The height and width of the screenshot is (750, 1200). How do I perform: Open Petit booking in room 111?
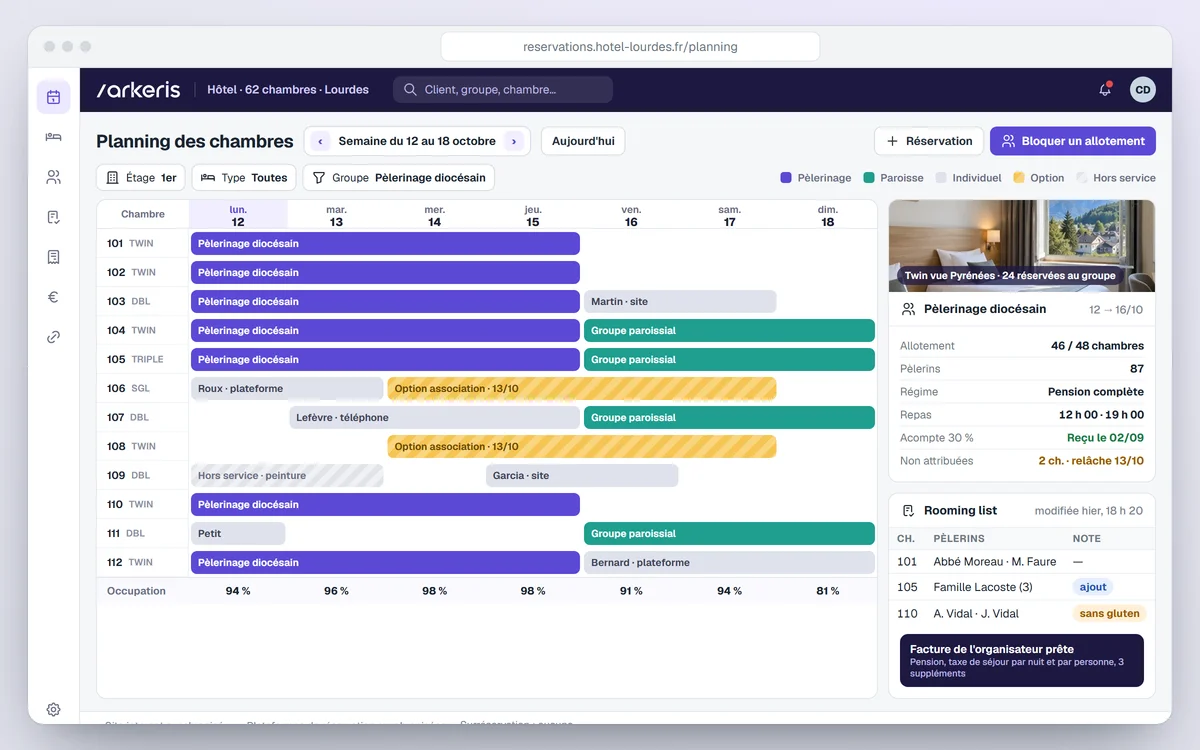[238, 533]
